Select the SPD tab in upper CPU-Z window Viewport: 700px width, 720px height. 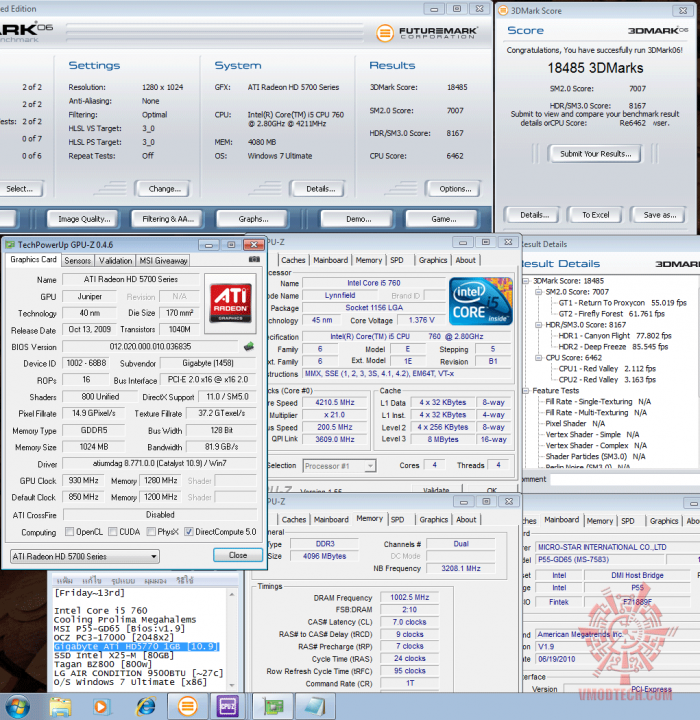[397, 260]
